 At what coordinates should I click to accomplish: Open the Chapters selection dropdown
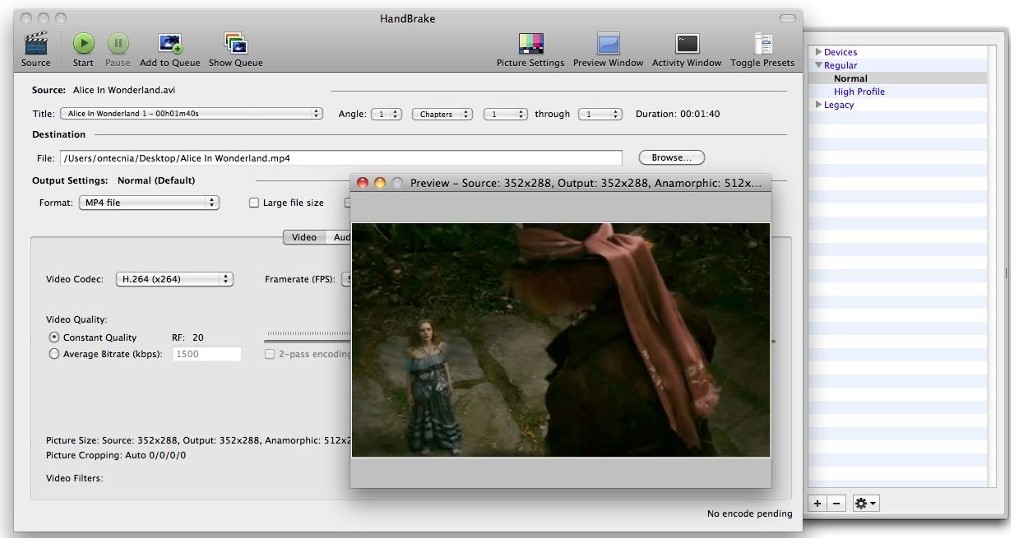[442, 114]
